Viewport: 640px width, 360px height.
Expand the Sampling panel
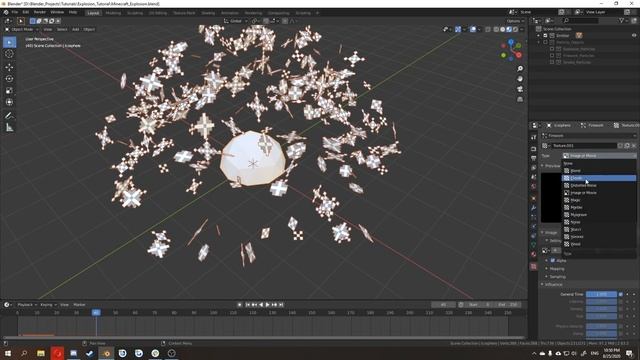point(556,277)
